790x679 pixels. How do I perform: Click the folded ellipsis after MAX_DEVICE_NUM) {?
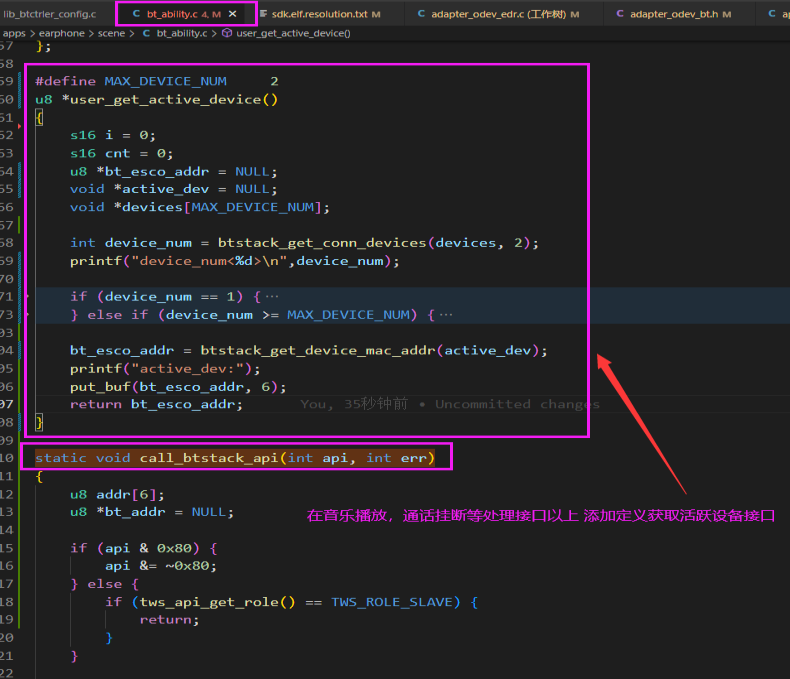coord(446,315)
